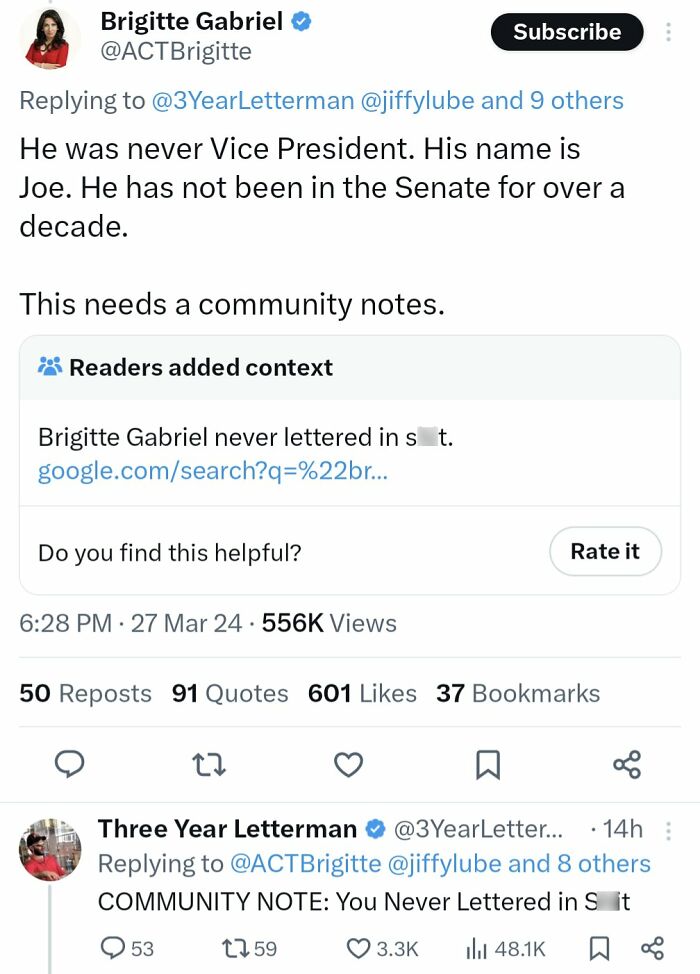This screenshot has height=974, width=700.
Task: Click the repost icon under the main tweet
Action: click(x=208, y=764)
